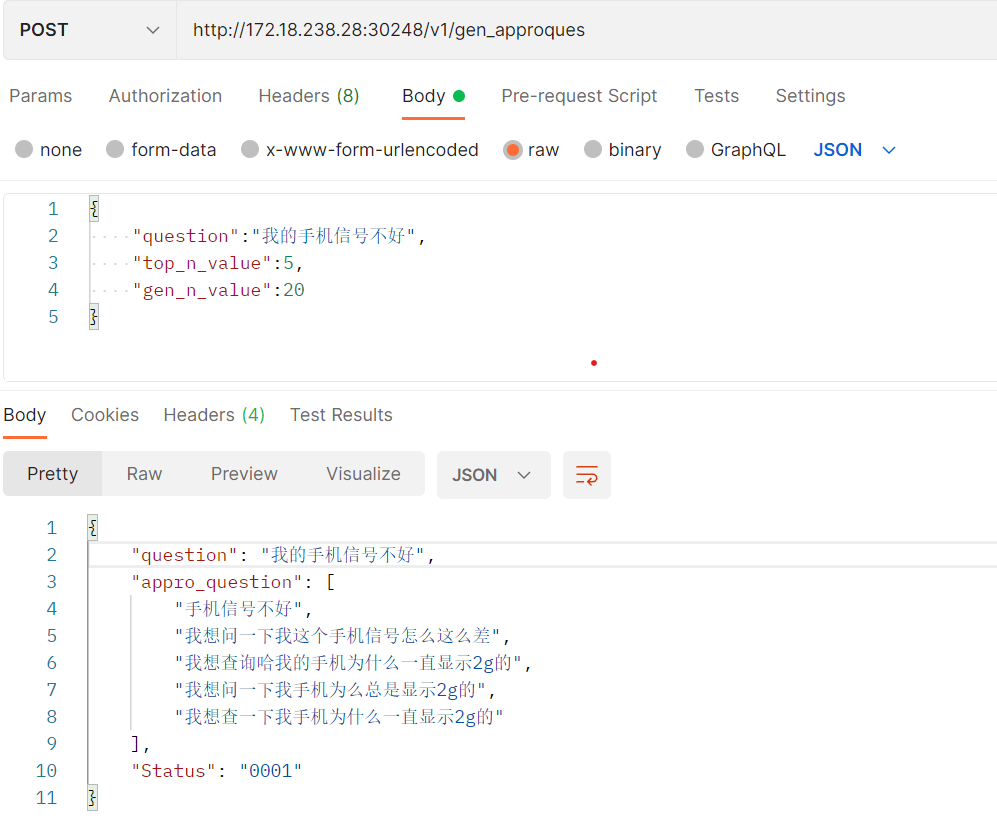The image size is (997, 837).
Task: Select the request Body tab
Action: click(x=433, y=96)
